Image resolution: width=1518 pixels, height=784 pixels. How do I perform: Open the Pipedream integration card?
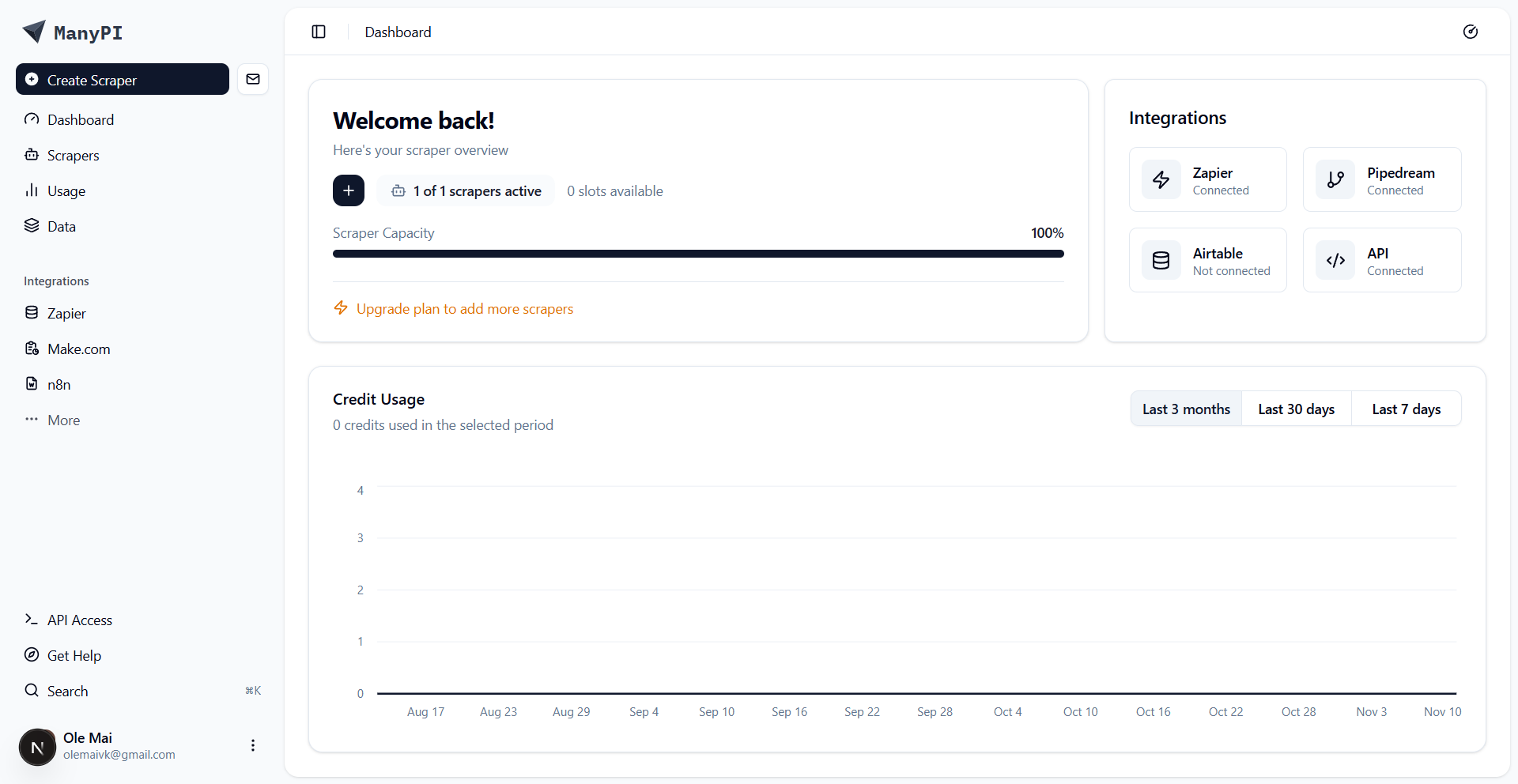point(1381,179)
